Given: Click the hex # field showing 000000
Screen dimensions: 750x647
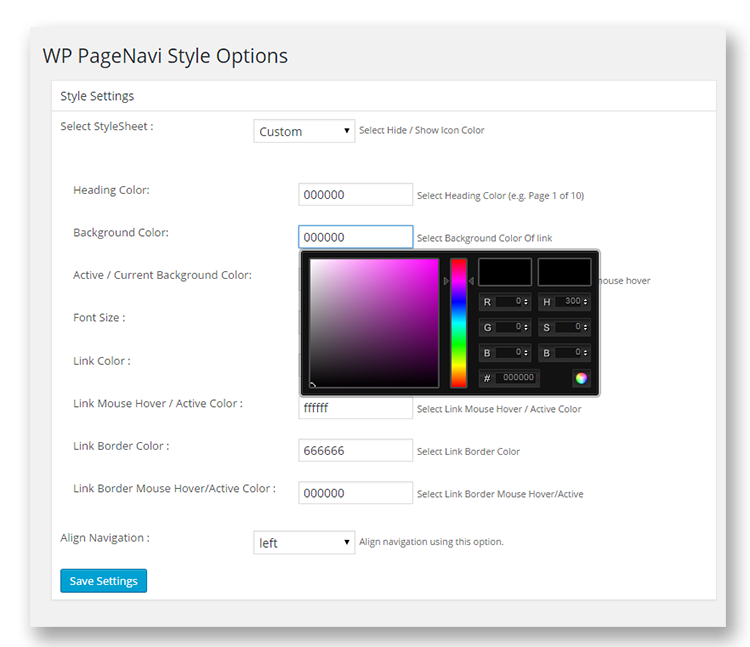Looking at the screenshot, I should [x=516, y=378].
